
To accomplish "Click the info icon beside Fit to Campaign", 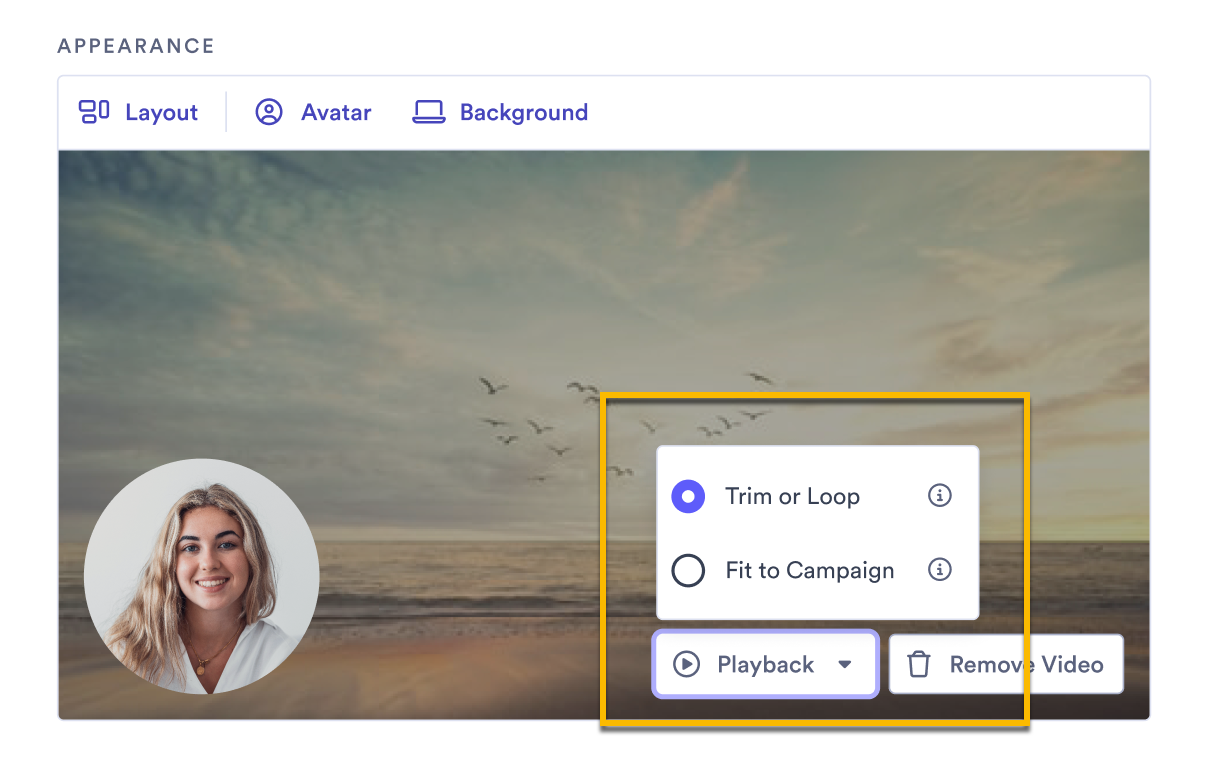I will (939, 570).
